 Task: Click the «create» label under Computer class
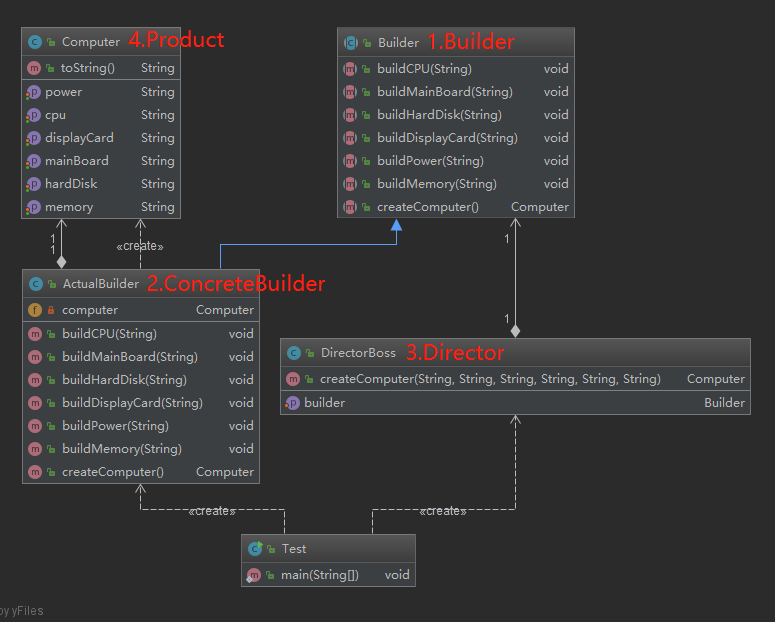(140, 246)
